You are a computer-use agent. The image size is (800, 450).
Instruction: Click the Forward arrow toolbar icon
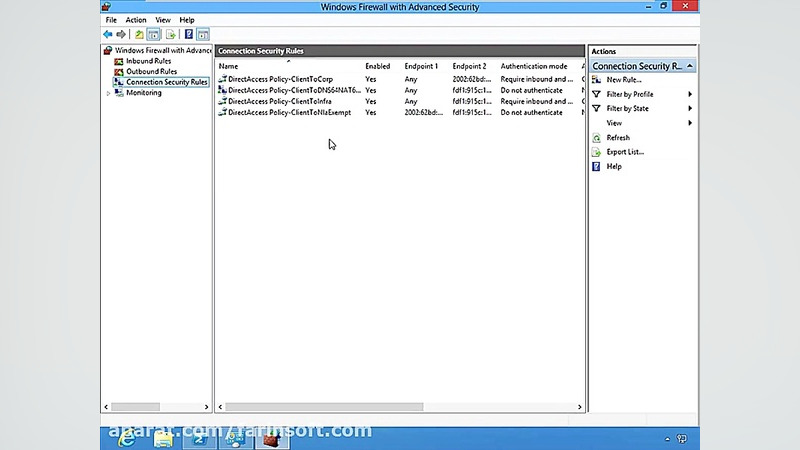coord(121,34)
